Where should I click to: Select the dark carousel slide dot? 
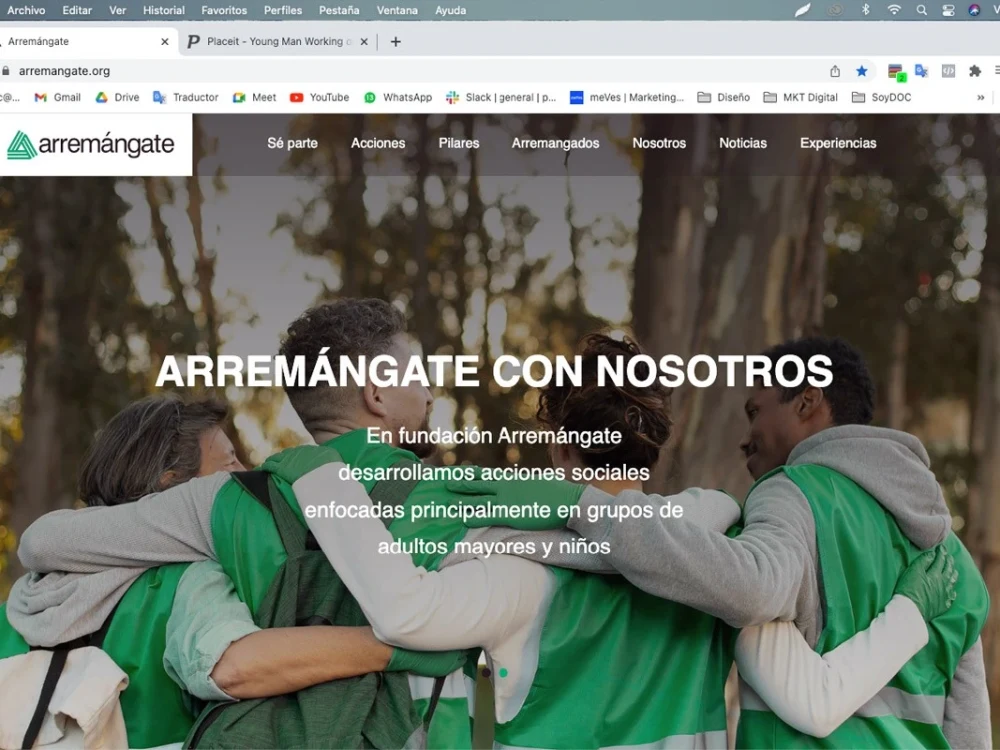coord(487,672)
